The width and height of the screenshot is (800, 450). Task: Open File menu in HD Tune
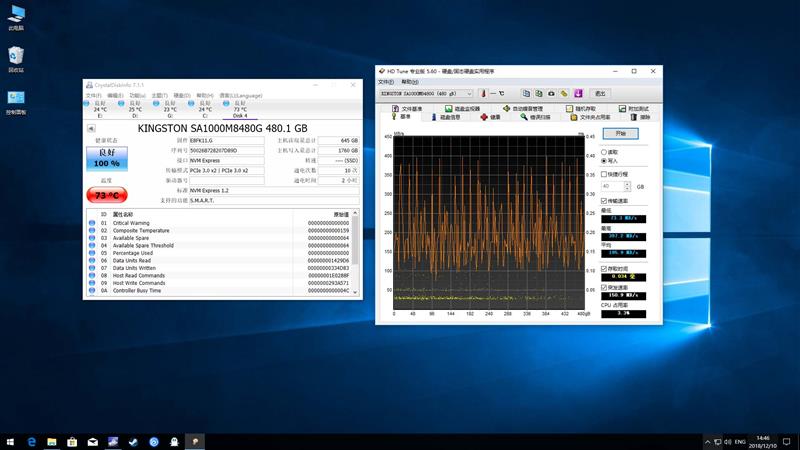(386, 82)
